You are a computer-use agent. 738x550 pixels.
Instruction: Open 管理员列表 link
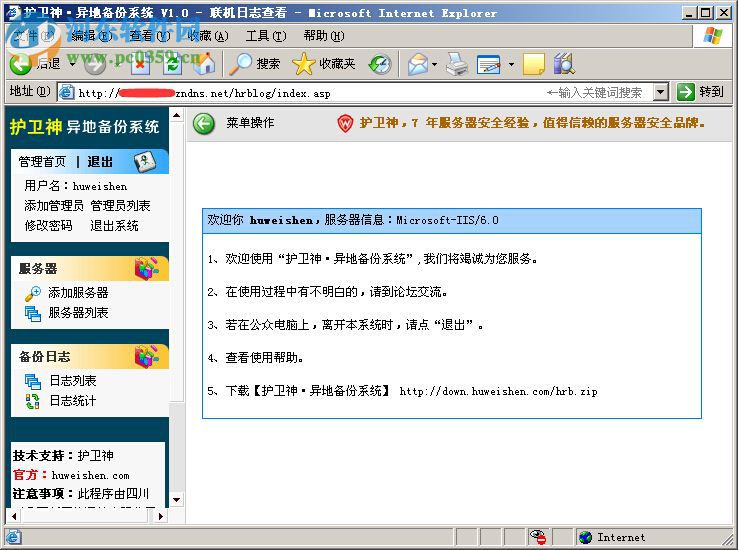point(120,206)
